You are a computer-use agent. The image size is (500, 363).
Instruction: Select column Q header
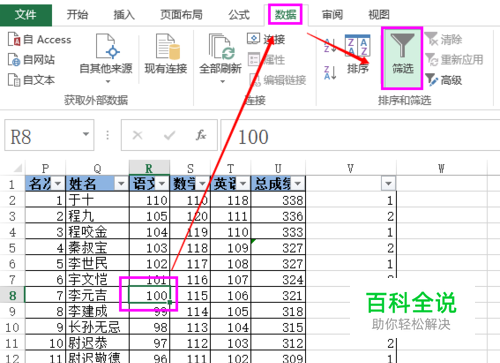click(x=97, y=168)
